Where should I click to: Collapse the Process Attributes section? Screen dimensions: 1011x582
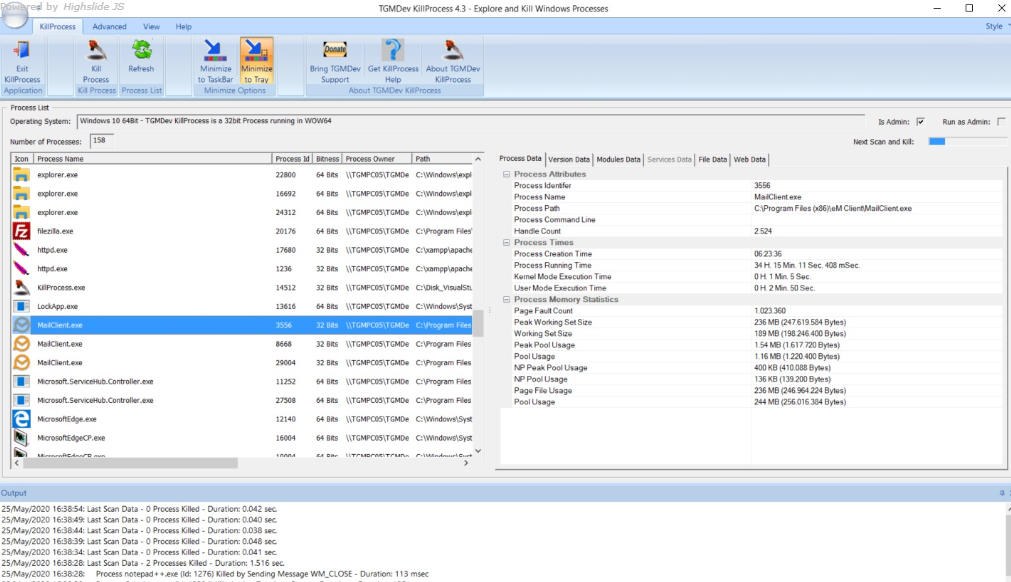(x=506, y=174)
